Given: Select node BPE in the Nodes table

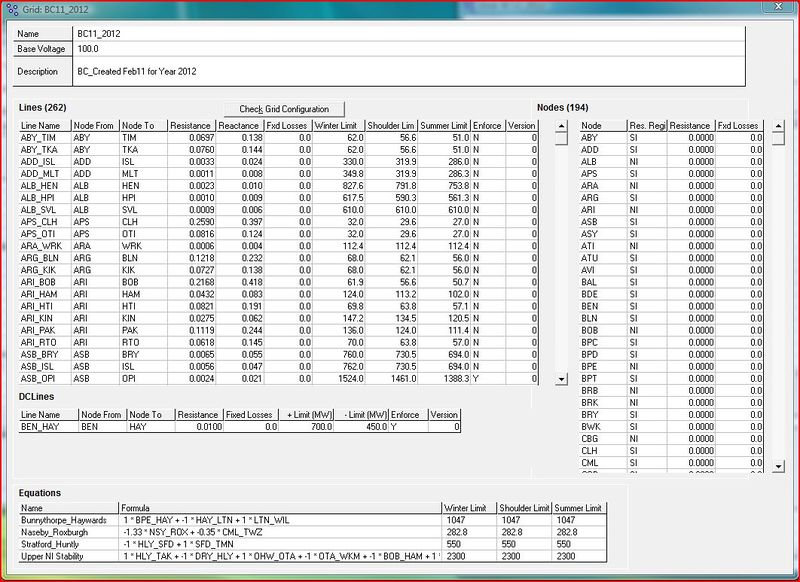Looking at the screenshot, I should coord(603,367).
